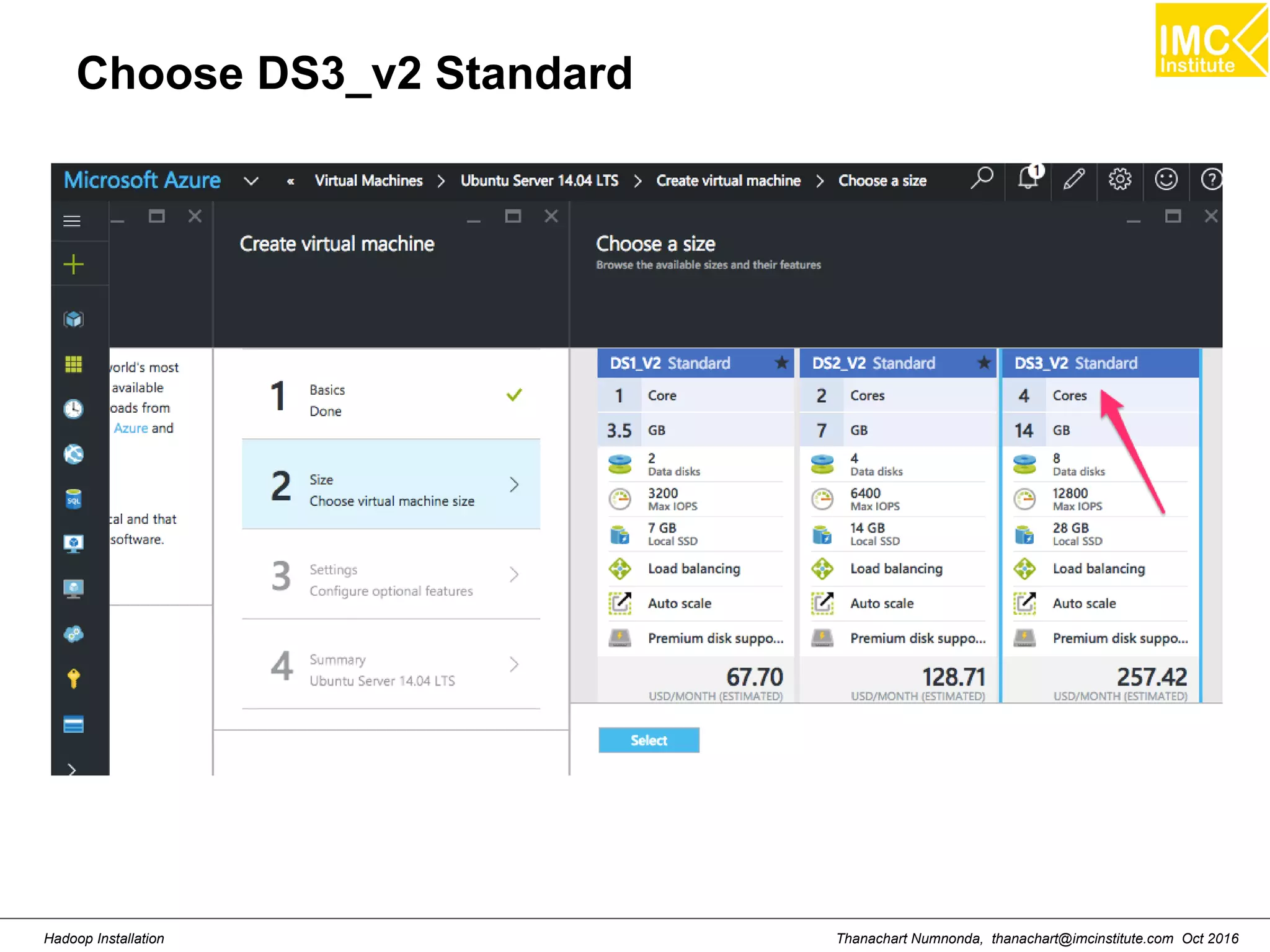Open step 2 Size chevron
The height and width of the screenshot is (952, 1270).
514,485
